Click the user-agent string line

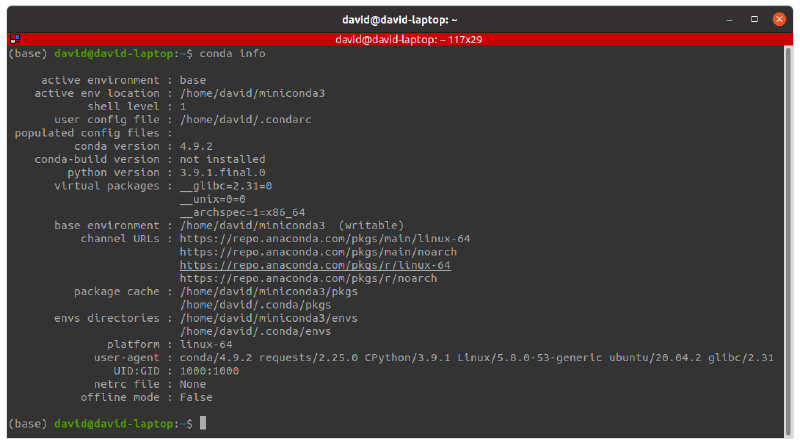[477, 358]
